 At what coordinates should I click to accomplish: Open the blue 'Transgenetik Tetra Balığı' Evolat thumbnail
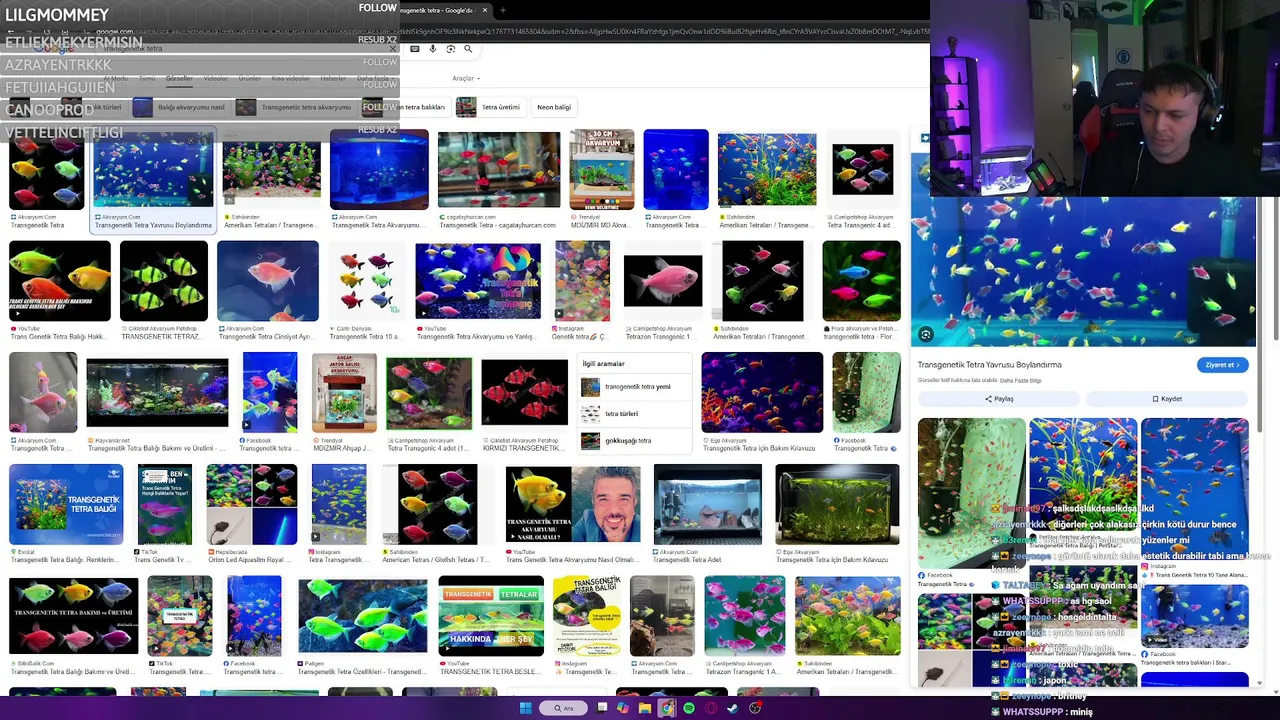pyautogui.click(x=66, y=505)
